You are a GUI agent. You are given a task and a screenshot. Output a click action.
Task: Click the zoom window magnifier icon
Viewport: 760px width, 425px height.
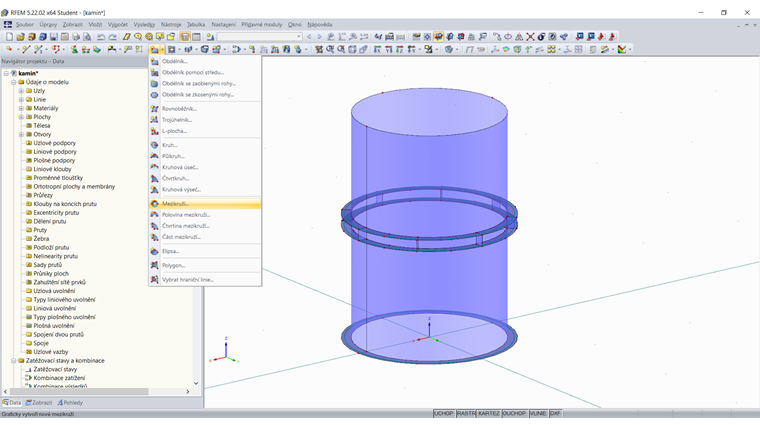point(330,49)
